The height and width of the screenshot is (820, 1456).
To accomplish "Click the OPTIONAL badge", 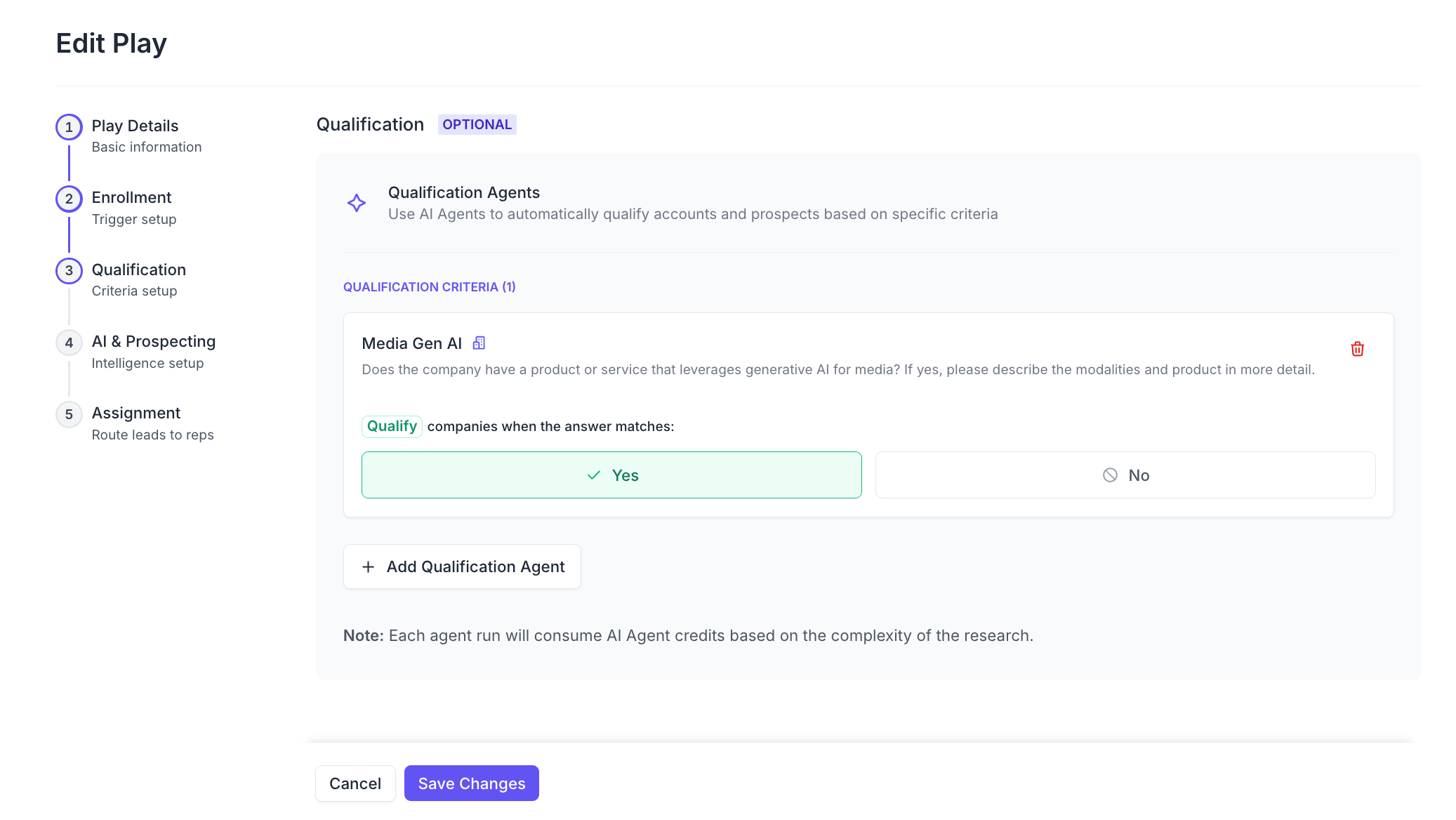I will click(x=477, y=125).
